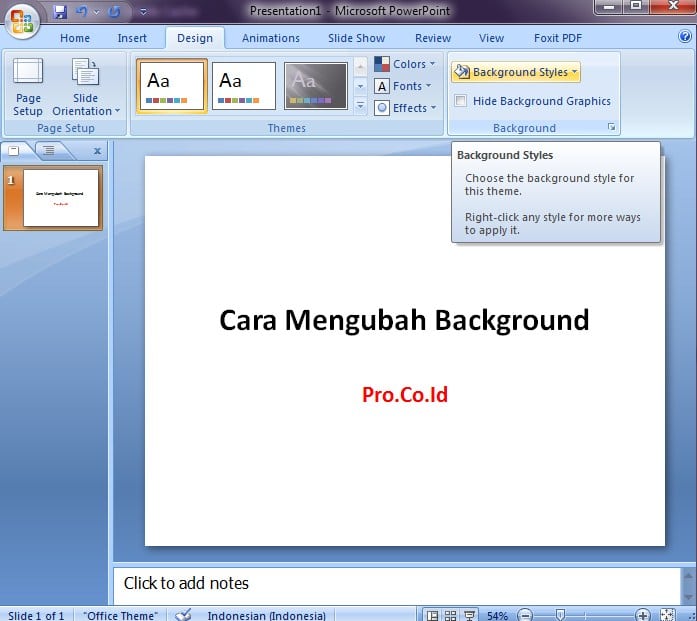Screen dimensions: 697x621
Task: Open the Undo history dropdown arrow
Action: [x=96, y=12]
